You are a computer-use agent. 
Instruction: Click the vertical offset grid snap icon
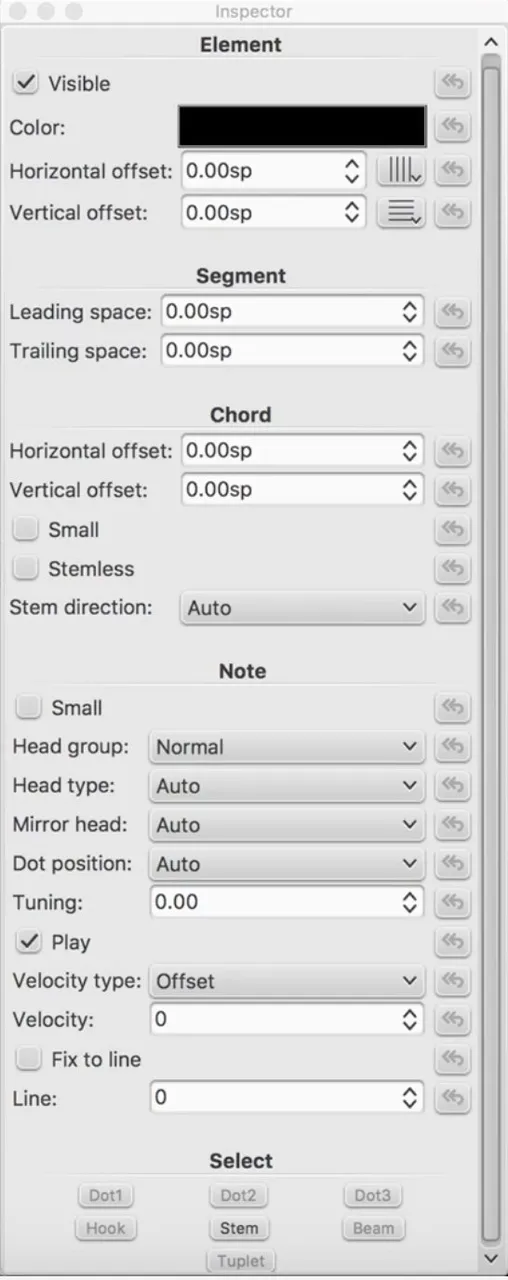pyautogui.click(x=401, y=213)
